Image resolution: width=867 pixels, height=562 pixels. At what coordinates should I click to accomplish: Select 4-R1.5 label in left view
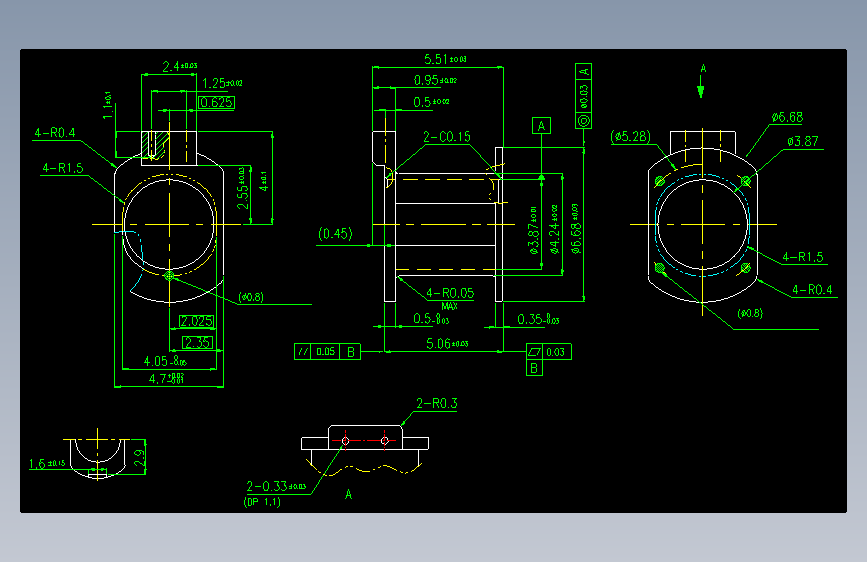click(x=62, y=168)
